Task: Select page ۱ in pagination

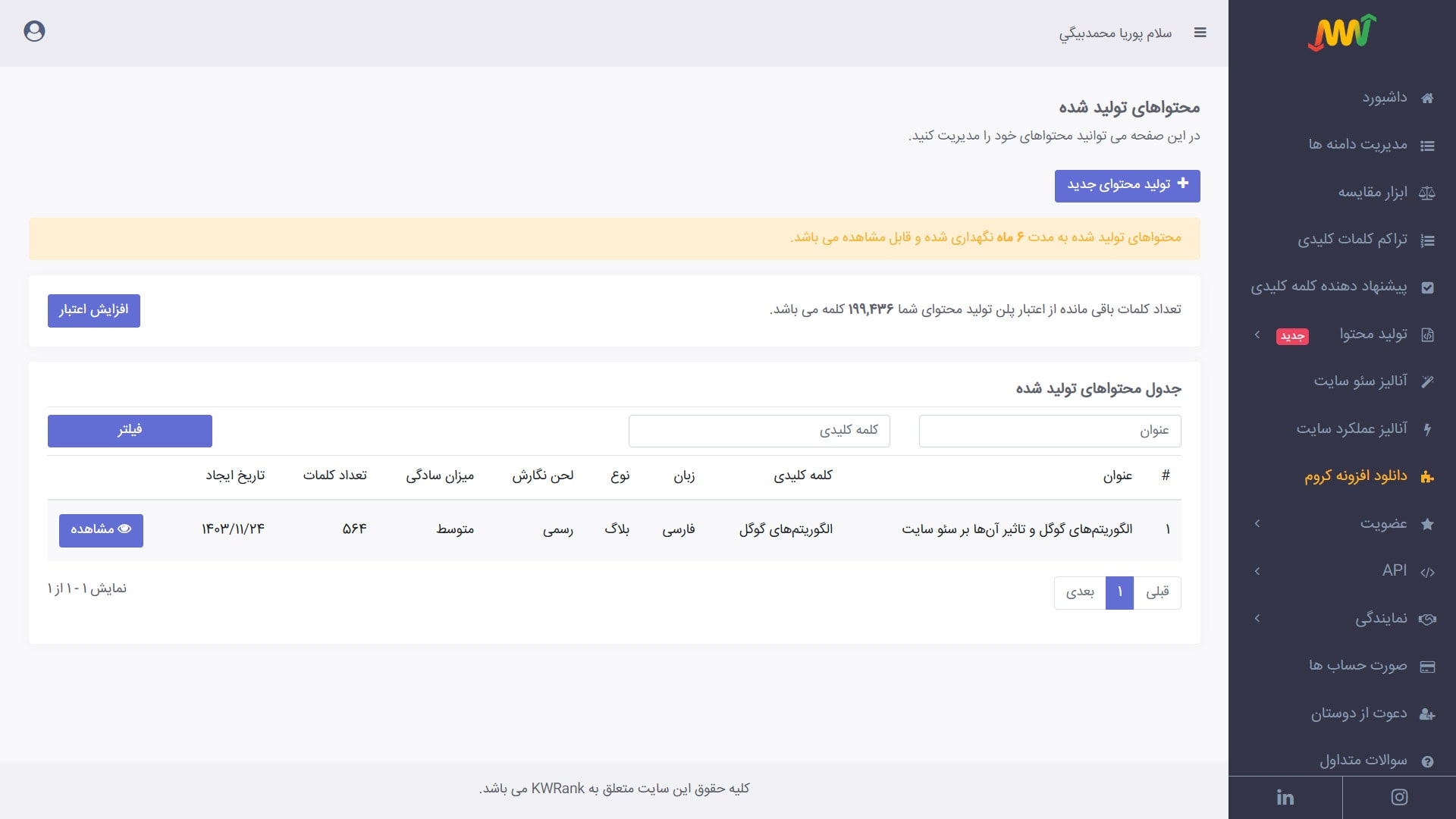Action: point(1119,592)
